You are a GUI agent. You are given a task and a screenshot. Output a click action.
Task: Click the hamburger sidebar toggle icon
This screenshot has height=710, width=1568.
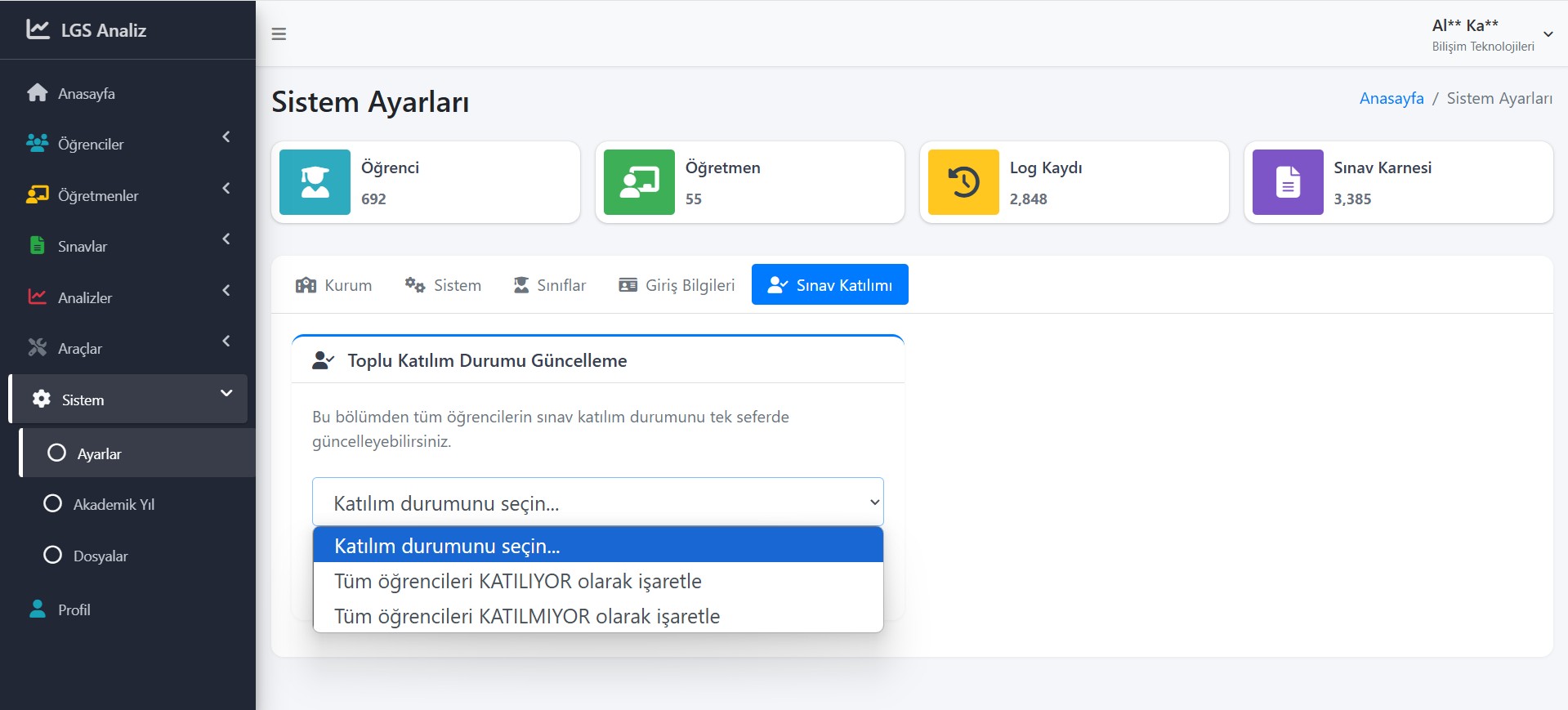(279, 34)
